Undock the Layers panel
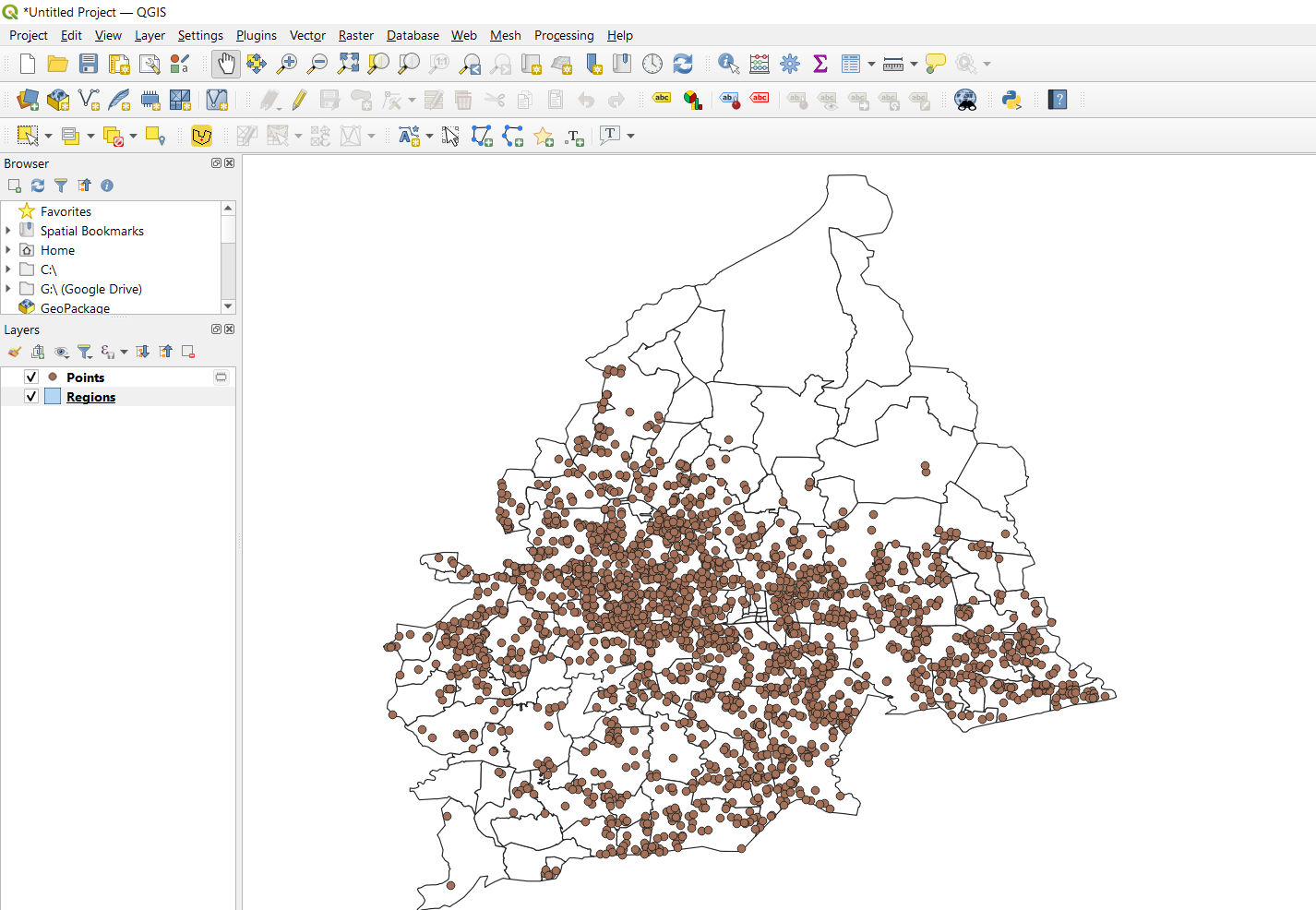The width and height of the screenshot is (1316, 910). point(217,329)
